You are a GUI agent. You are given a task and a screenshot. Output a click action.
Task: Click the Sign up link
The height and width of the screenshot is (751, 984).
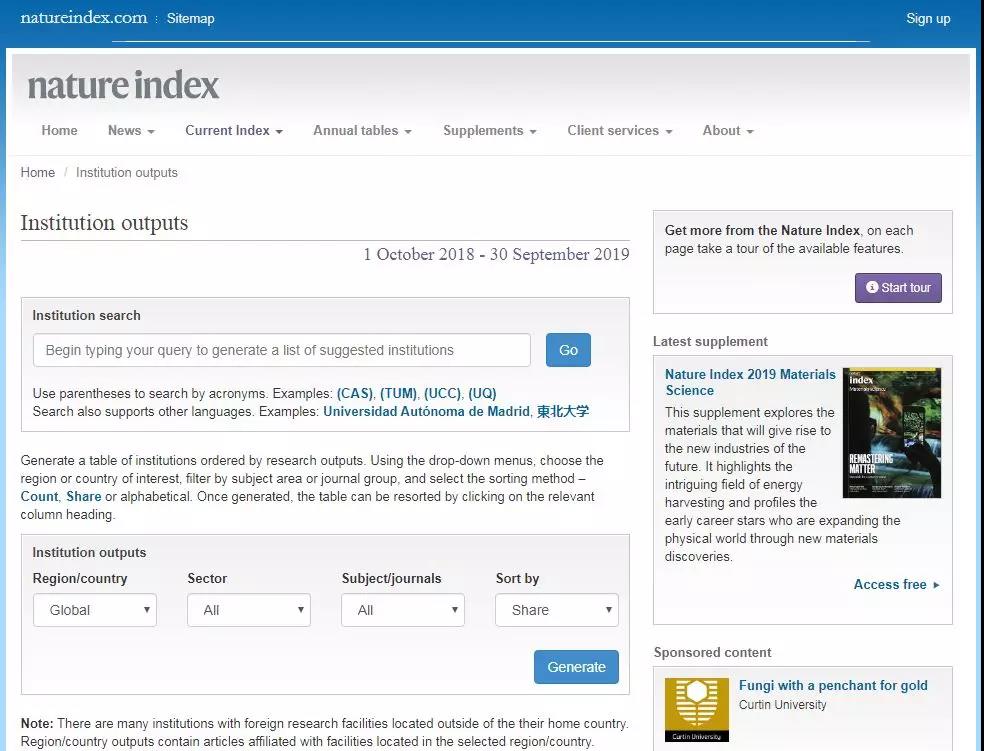927,18
